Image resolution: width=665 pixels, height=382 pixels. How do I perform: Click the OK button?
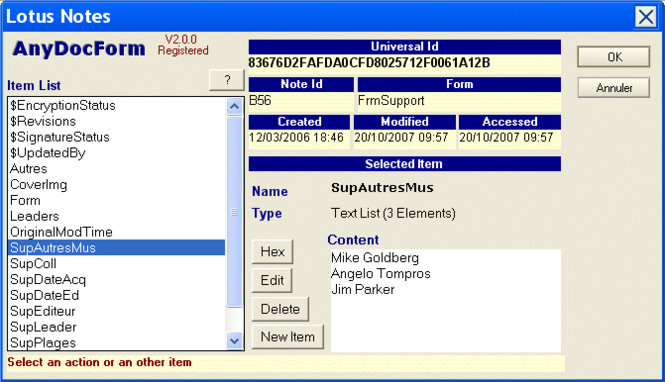click(614, 57)
